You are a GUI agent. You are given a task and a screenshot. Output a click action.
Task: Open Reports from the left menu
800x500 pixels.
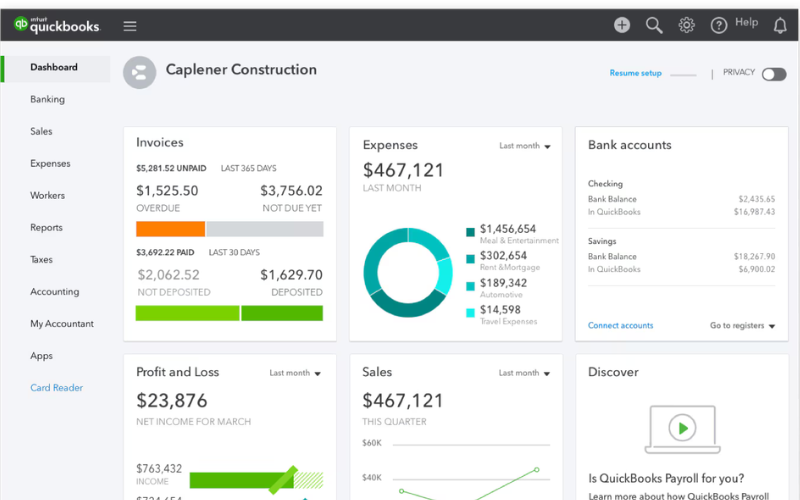tap(46, 228)
